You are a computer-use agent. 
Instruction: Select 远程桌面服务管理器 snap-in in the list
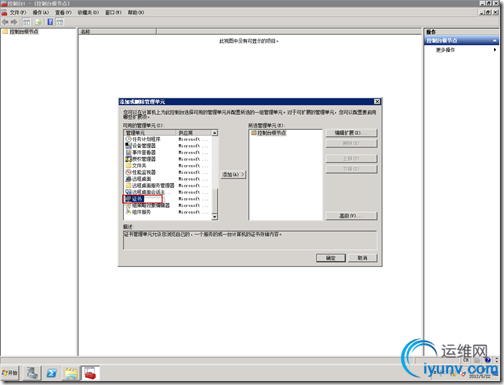150,186
